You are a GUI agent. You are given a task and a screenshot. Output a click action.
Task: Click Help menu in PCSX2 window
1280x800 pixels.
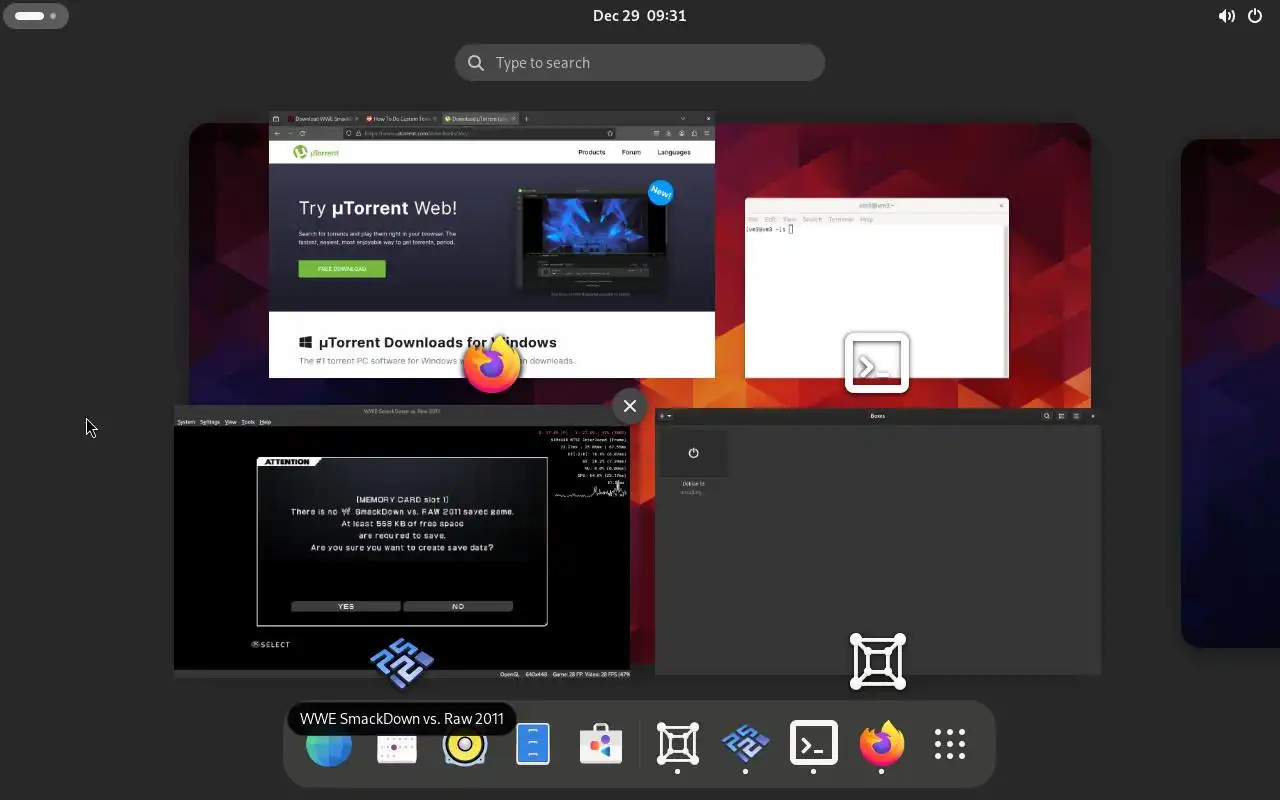pyautogui.click(x=266, y=422)
